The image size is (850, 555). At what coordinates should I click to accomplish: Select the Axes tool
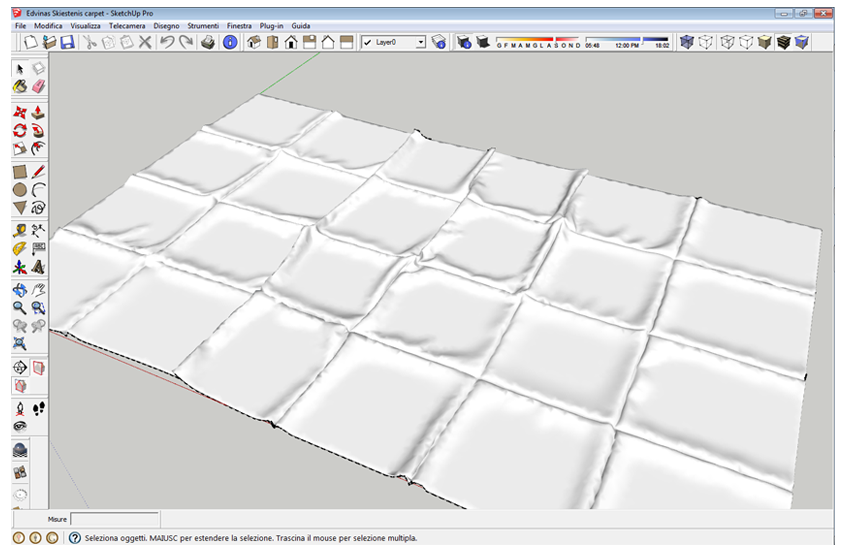20,267
